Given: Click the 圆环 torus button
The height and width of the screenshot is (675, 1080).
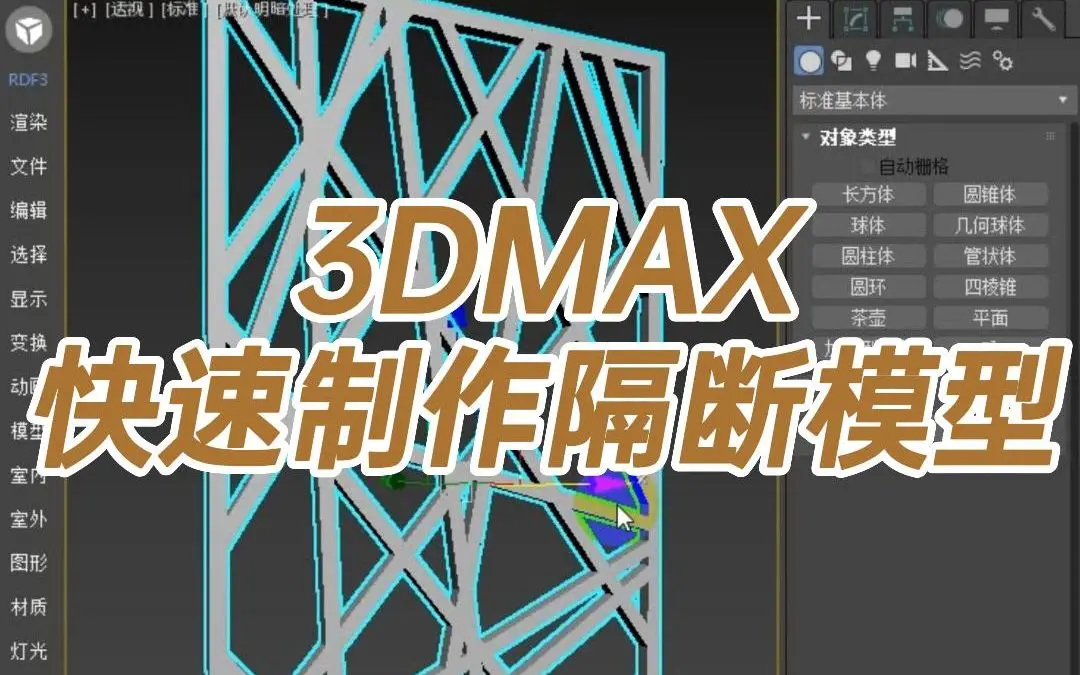Looking at the screenshot, I should (x=869, y=287).
